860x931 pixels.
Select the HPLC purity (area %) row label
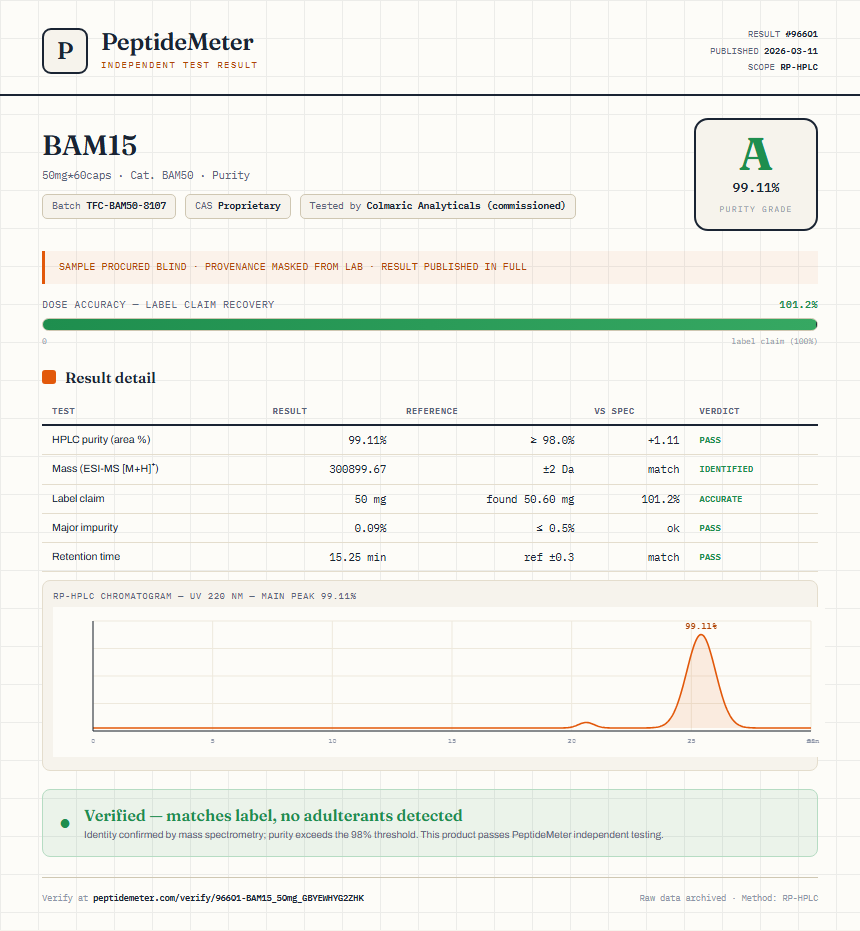point(101,439)
